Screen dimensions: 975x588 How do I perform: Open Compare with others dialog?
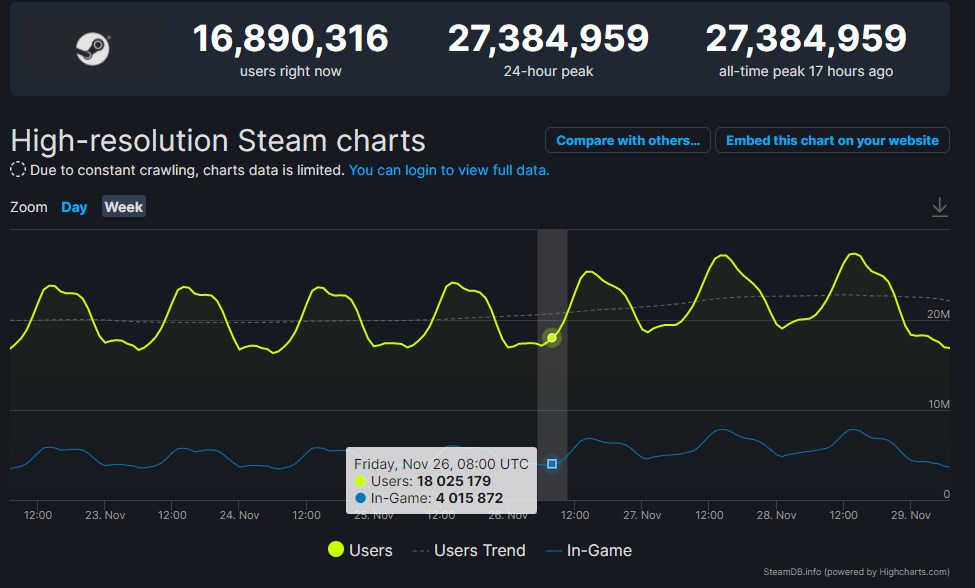[x=627, y=140]
